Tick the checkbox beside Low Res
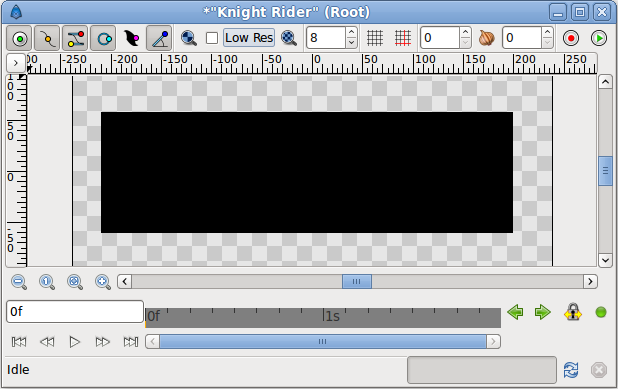The height and width of the screenshot is (389, 618). 212,38
